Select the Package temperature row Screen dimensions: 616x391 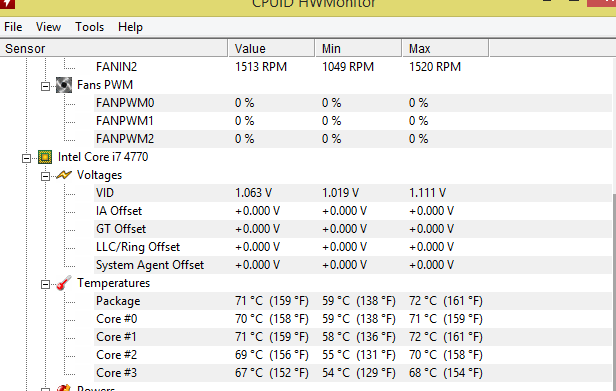coord(353,301)
